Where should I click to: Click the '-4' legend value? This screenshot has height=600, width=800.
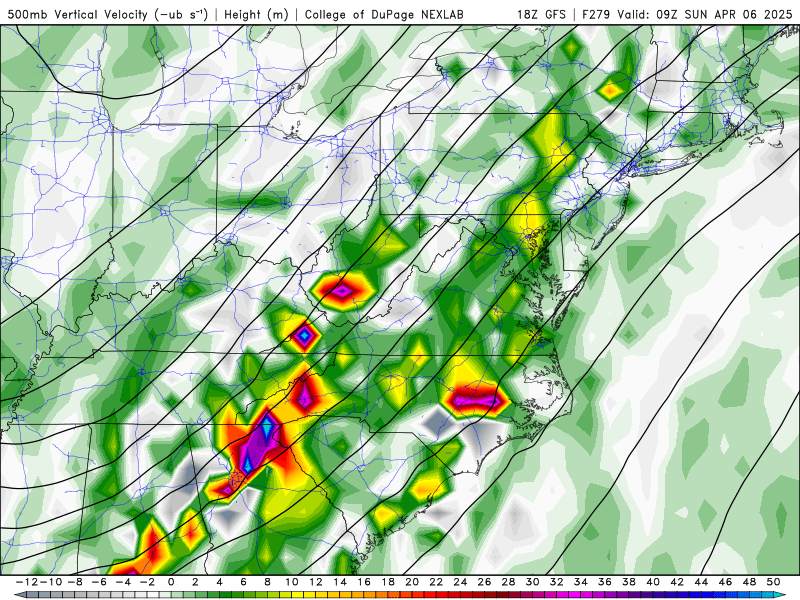point(122,582)
